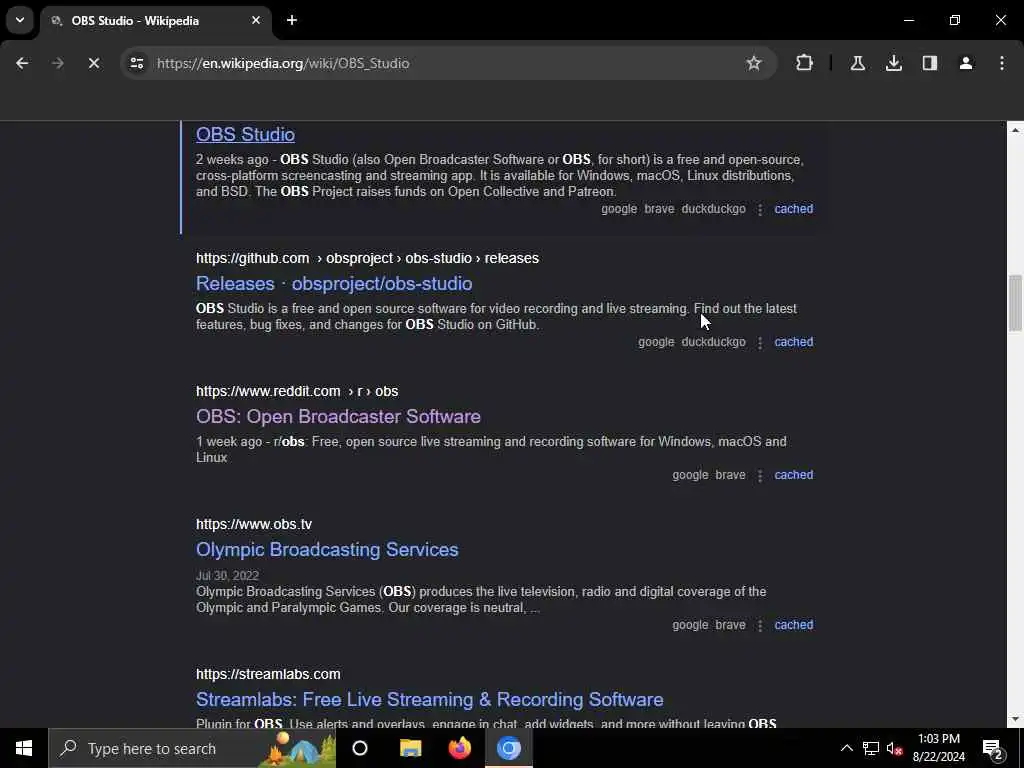Open OBS: Open Broadcaster Software link
This screenshot has width=1024, height=768.
(338, 417)
